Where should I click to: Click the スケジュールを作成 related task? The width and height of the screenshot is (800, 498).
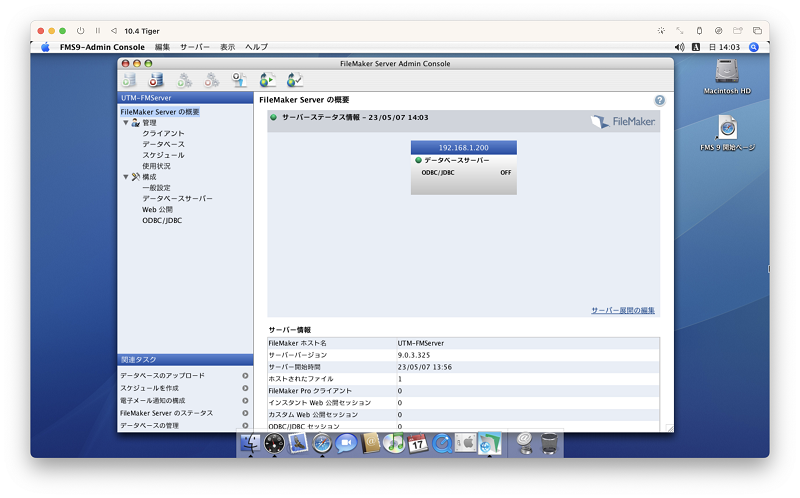[149, 388]
